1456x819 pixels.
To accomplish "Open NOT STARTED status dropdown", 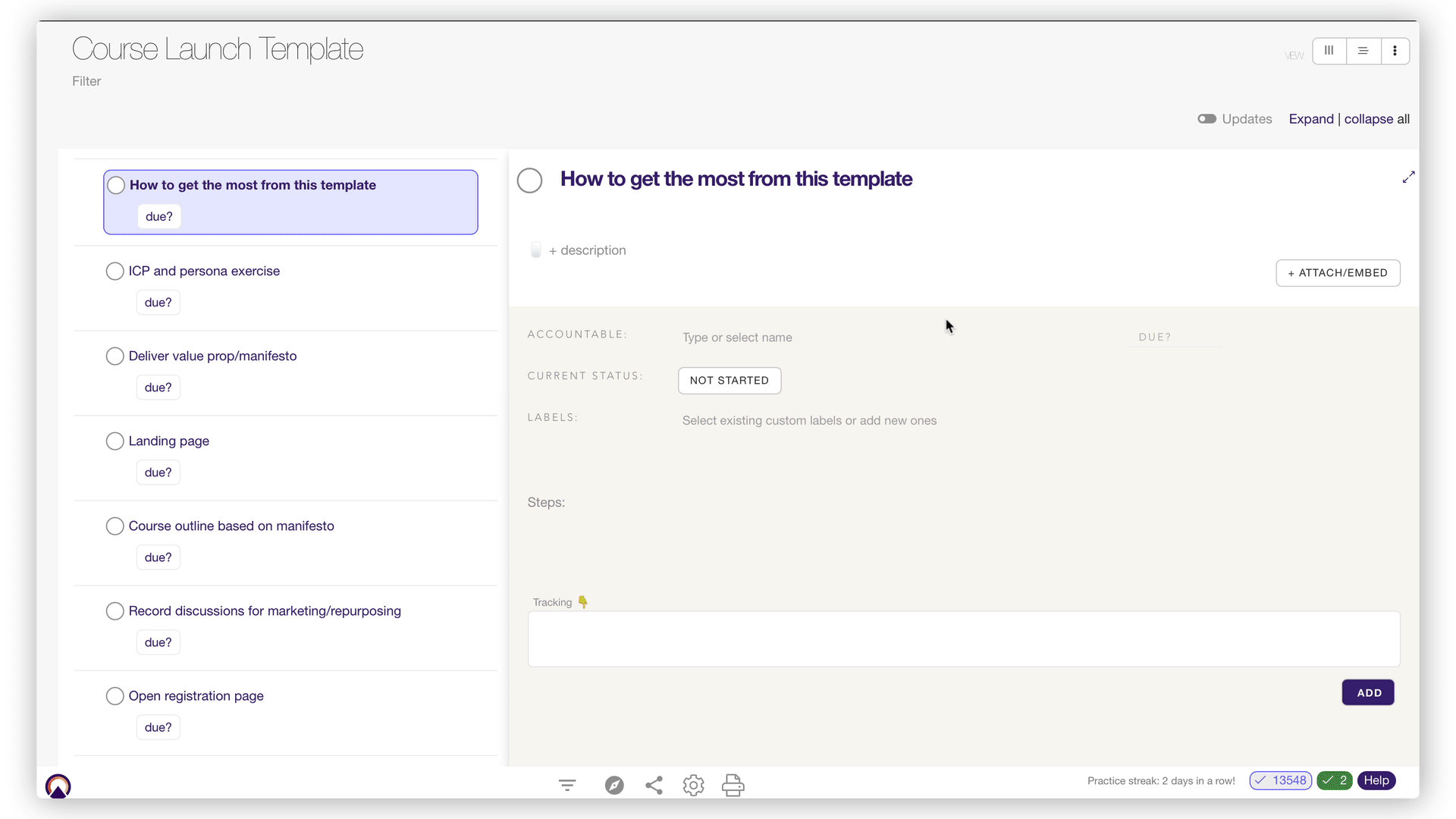I will click(729, 381).
